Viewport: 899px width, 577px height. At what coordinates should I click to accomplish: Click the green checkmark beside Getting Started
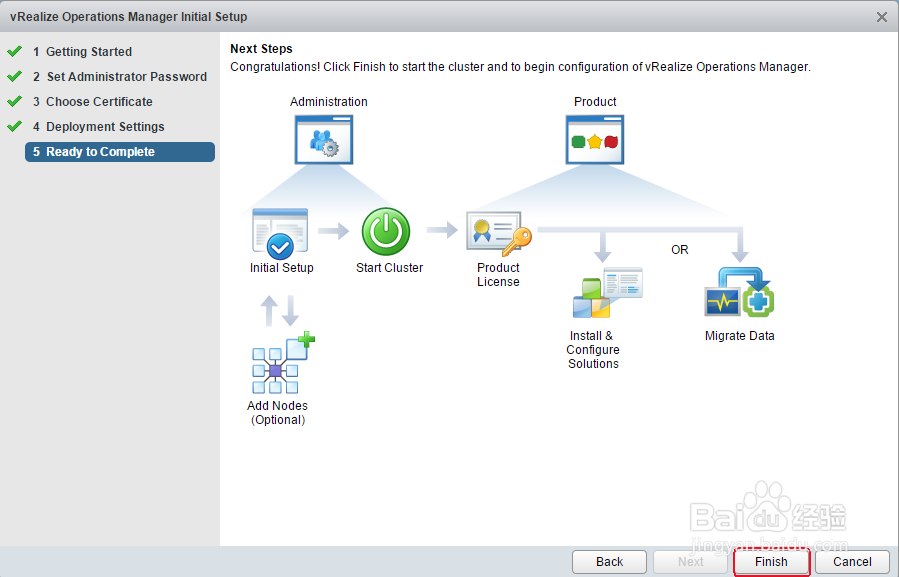tap(14, 51)
